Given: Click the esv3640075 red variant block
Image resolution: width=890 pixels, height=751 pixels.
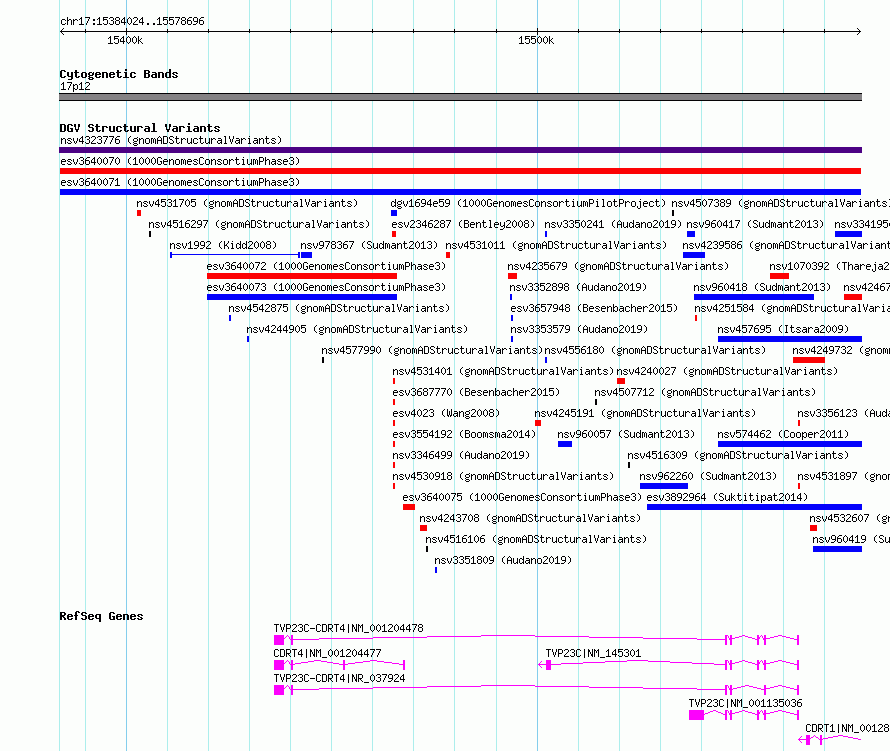Looking at the screenshot, I should coord(409,507).
